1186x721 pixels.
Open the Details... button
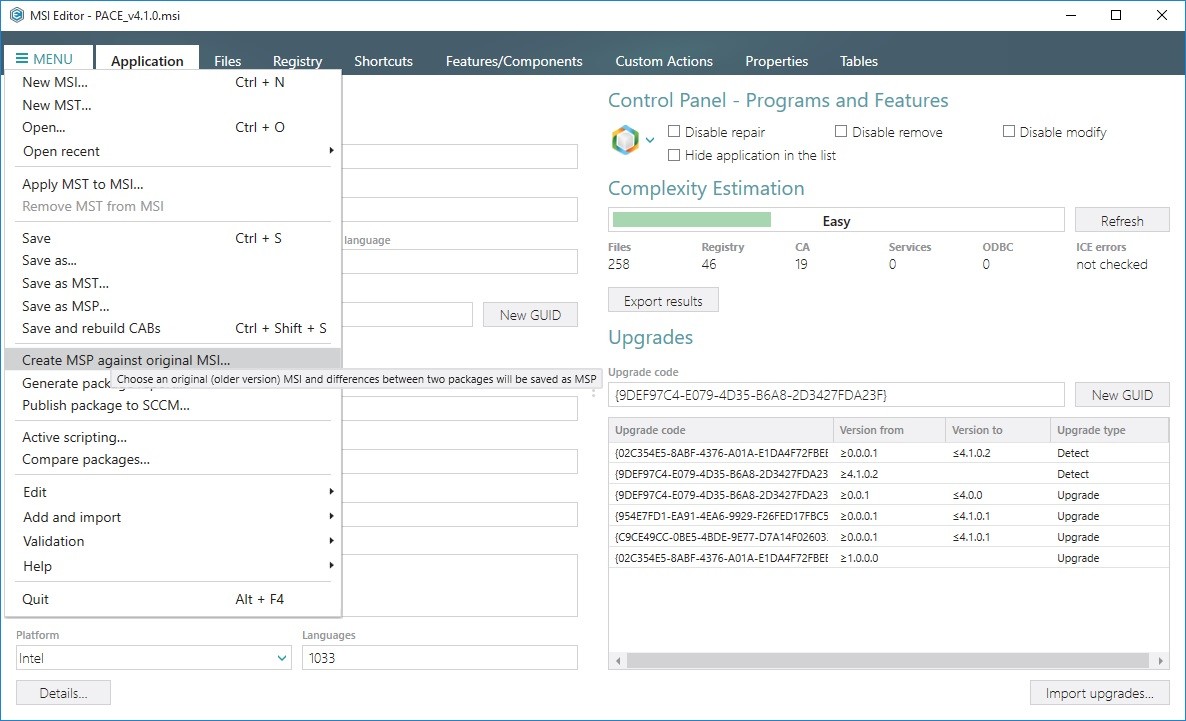coord(64,693)
